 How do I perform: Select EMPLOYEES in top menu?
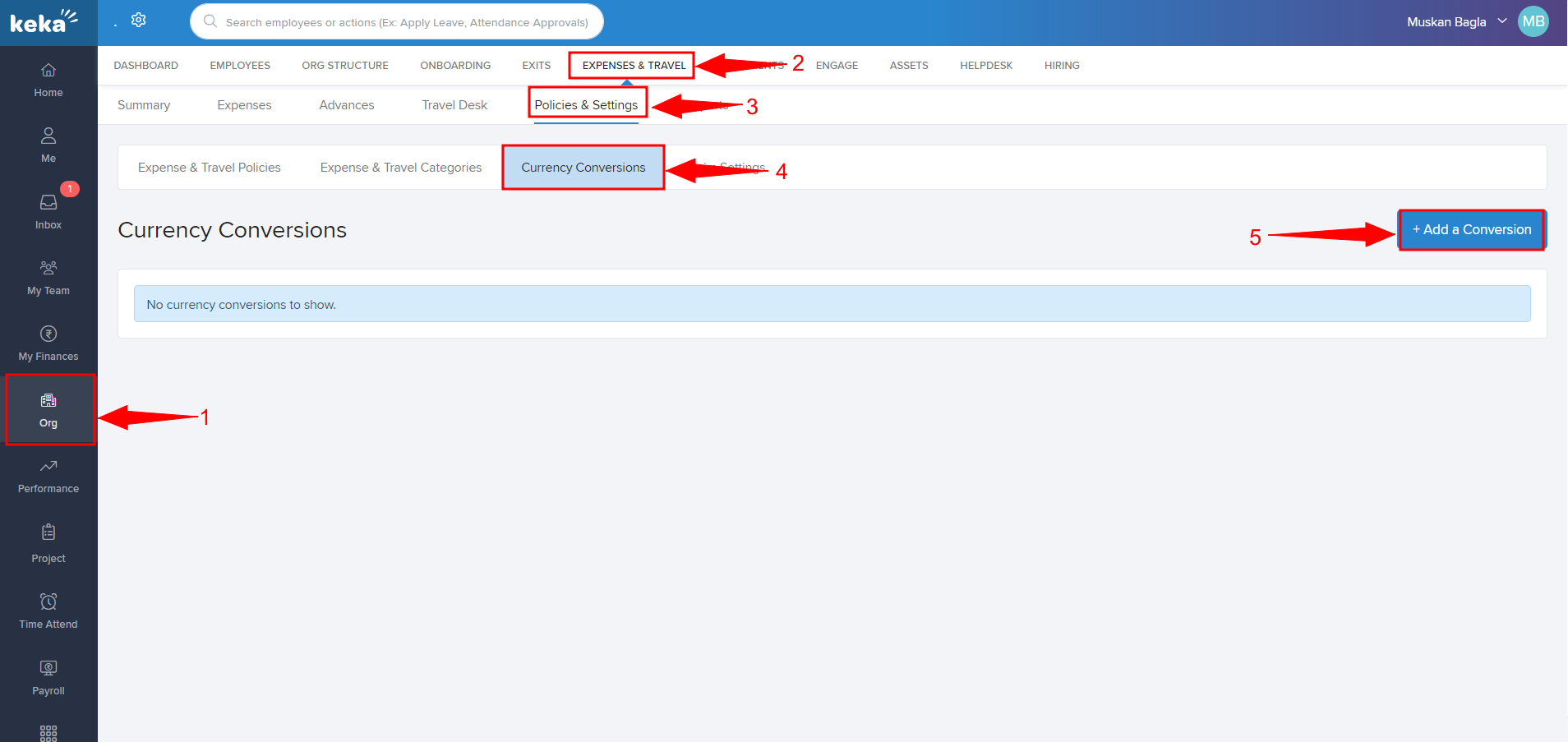point(240,66)
